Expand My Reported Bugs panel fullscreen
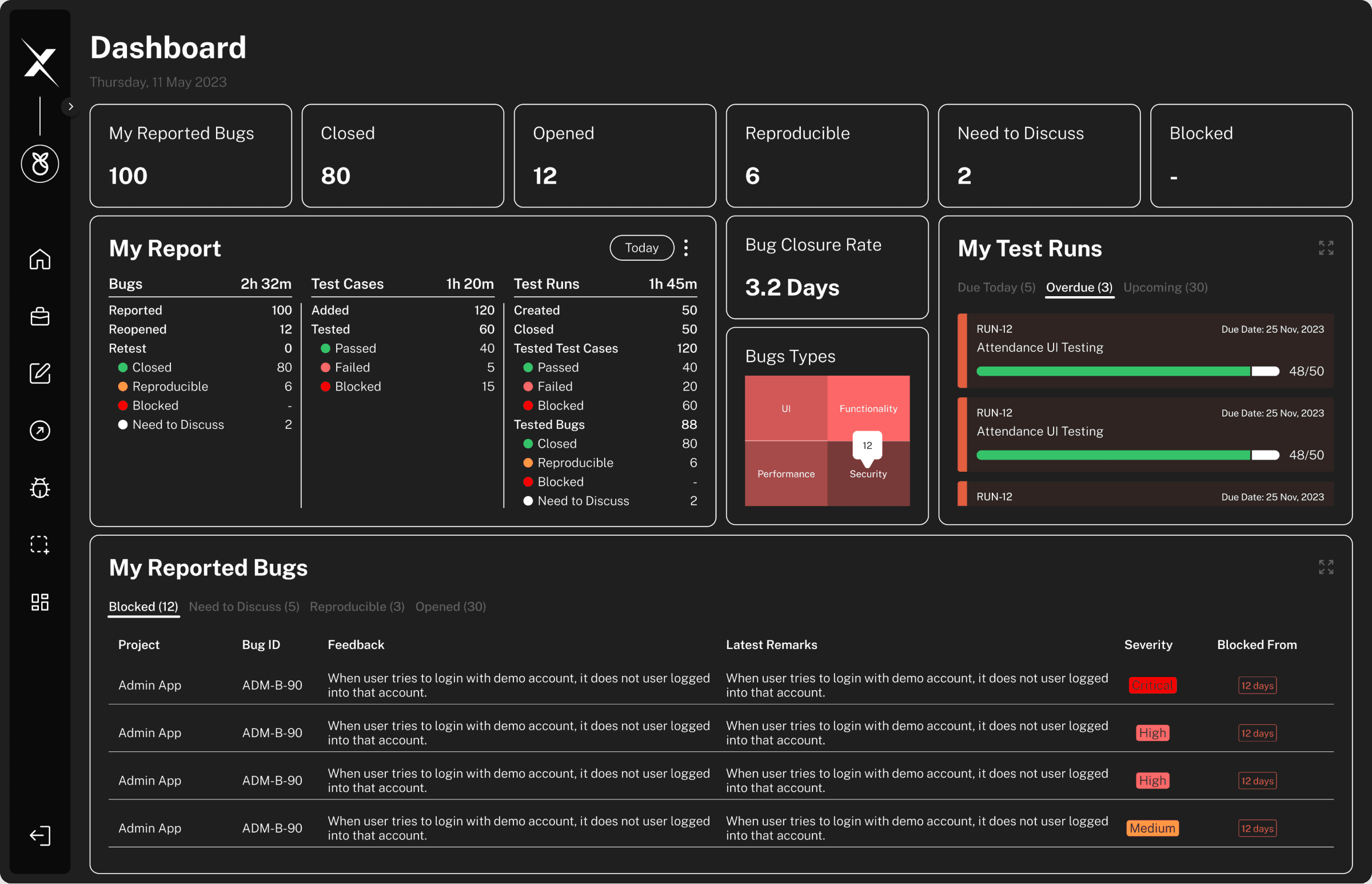 pyautogui.click(x=1324, y=567)
